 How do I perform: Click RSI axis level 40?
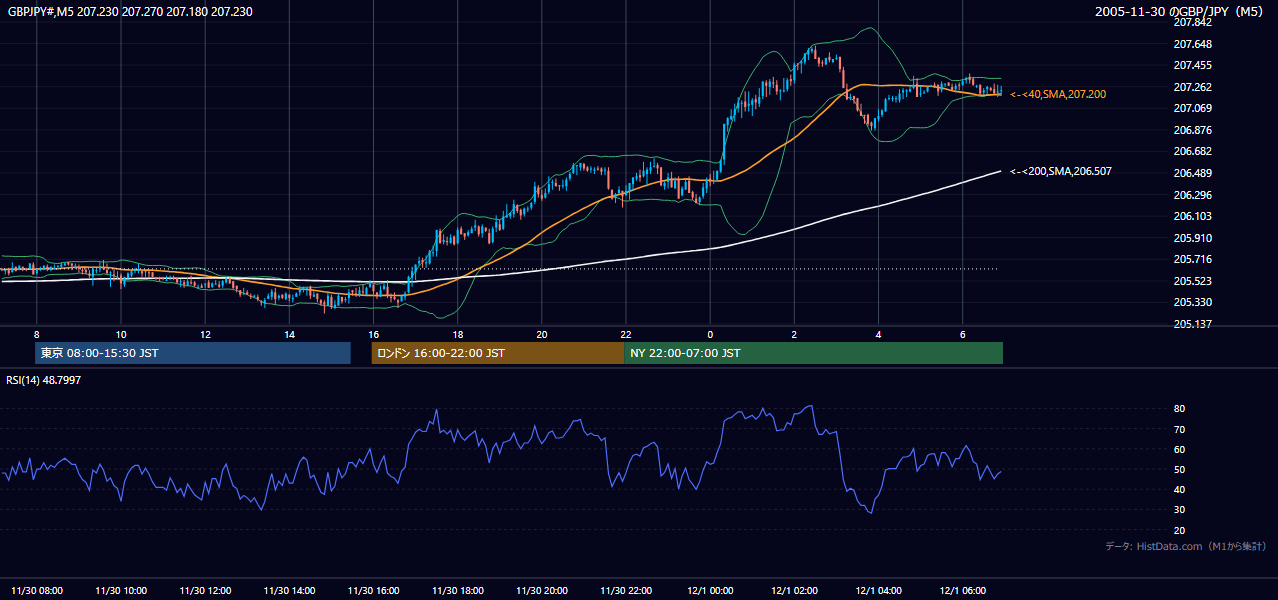1179,489
